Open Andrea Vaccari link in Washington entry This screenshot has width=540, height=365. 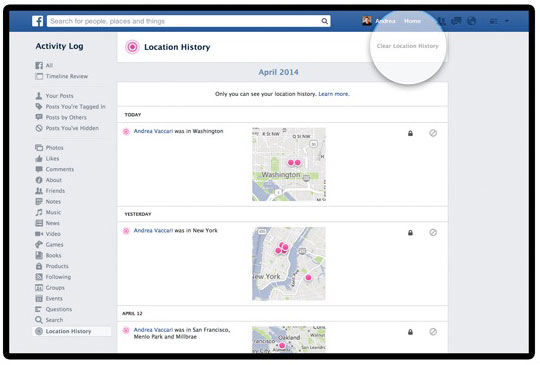pos(153,131)
